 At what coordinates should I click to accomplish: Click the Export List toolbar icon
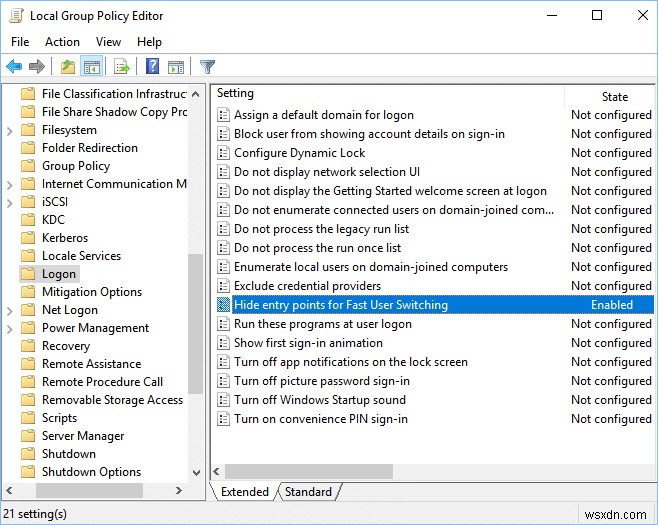[x=122, y=67]
